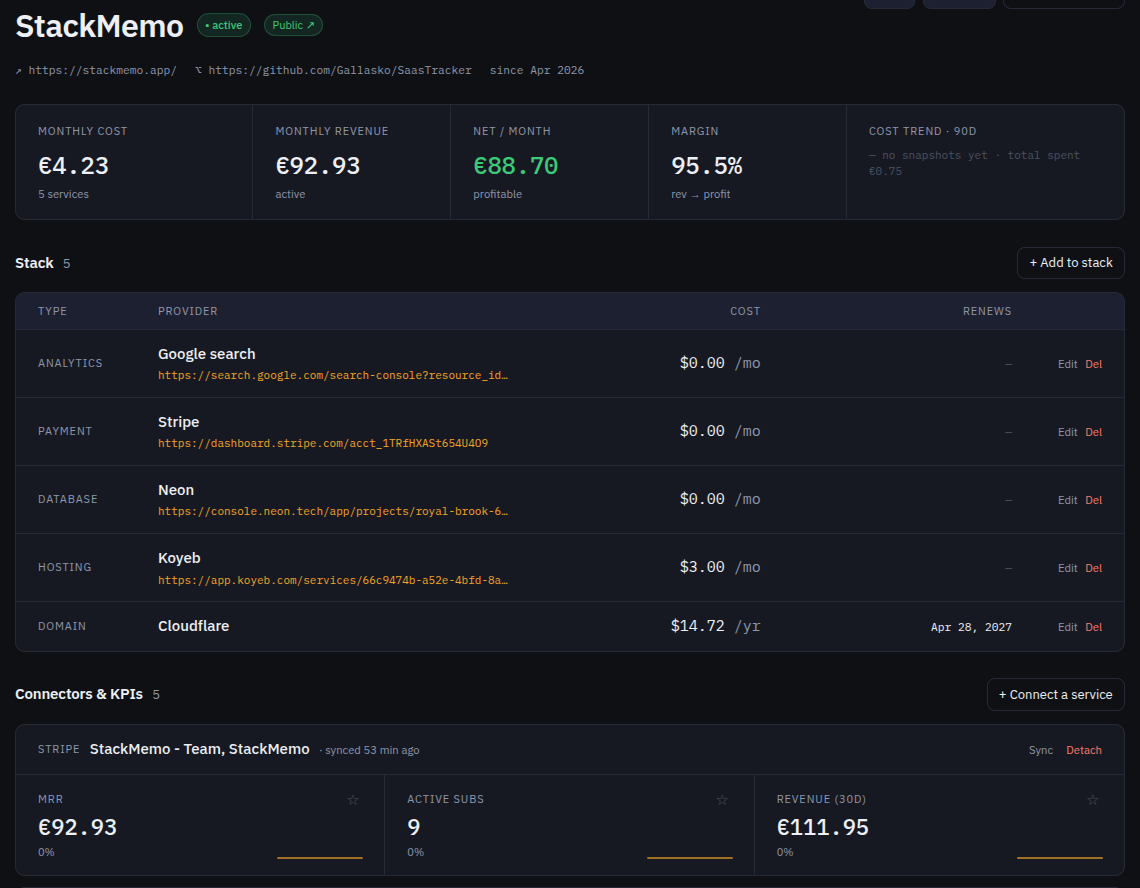Click the Neon provider name
The height and width of the screenshot is (888, 1140).
pos(176,490)
